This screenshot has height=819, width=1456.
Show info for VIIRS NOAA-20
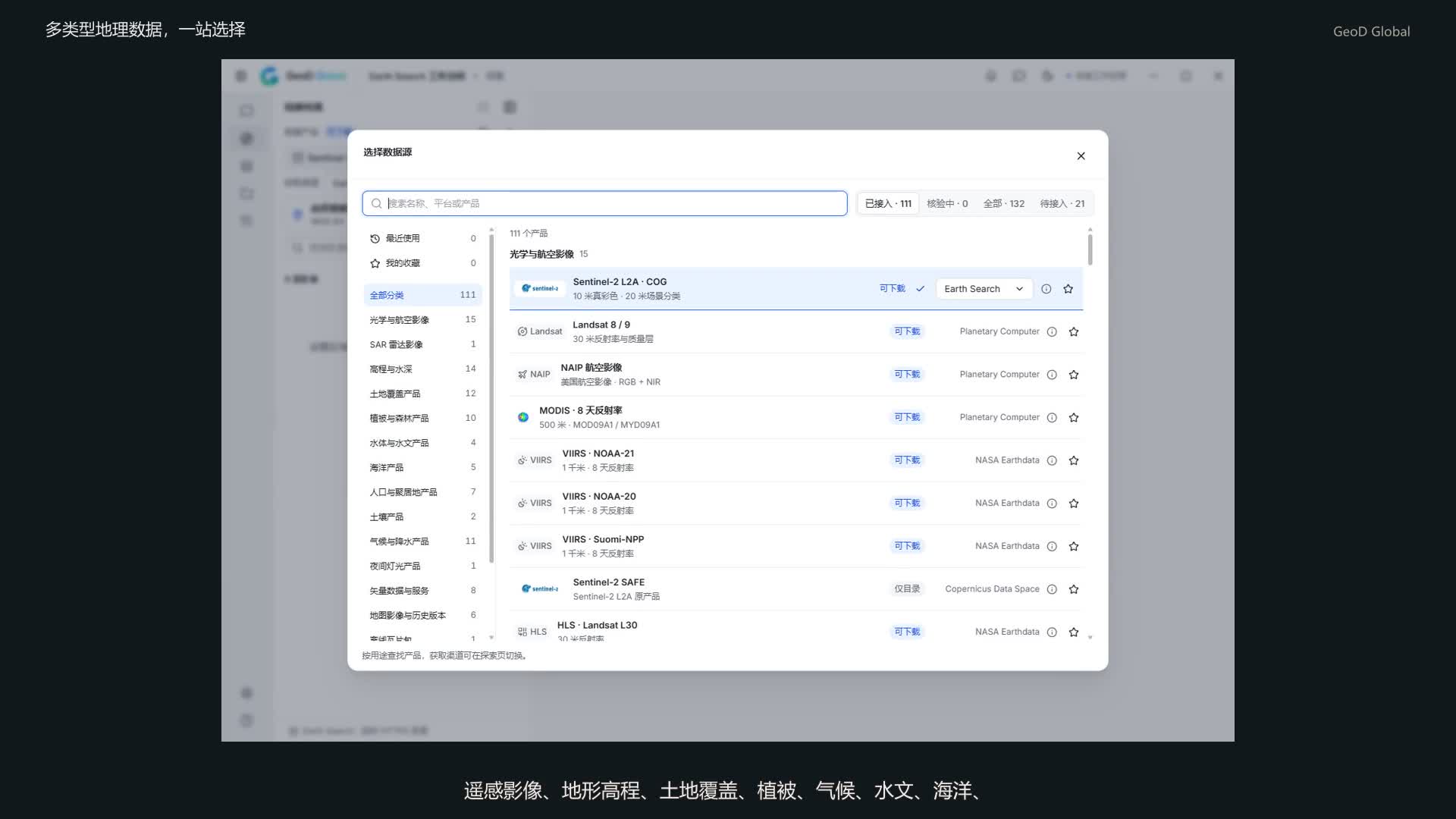coord(1052,504)
